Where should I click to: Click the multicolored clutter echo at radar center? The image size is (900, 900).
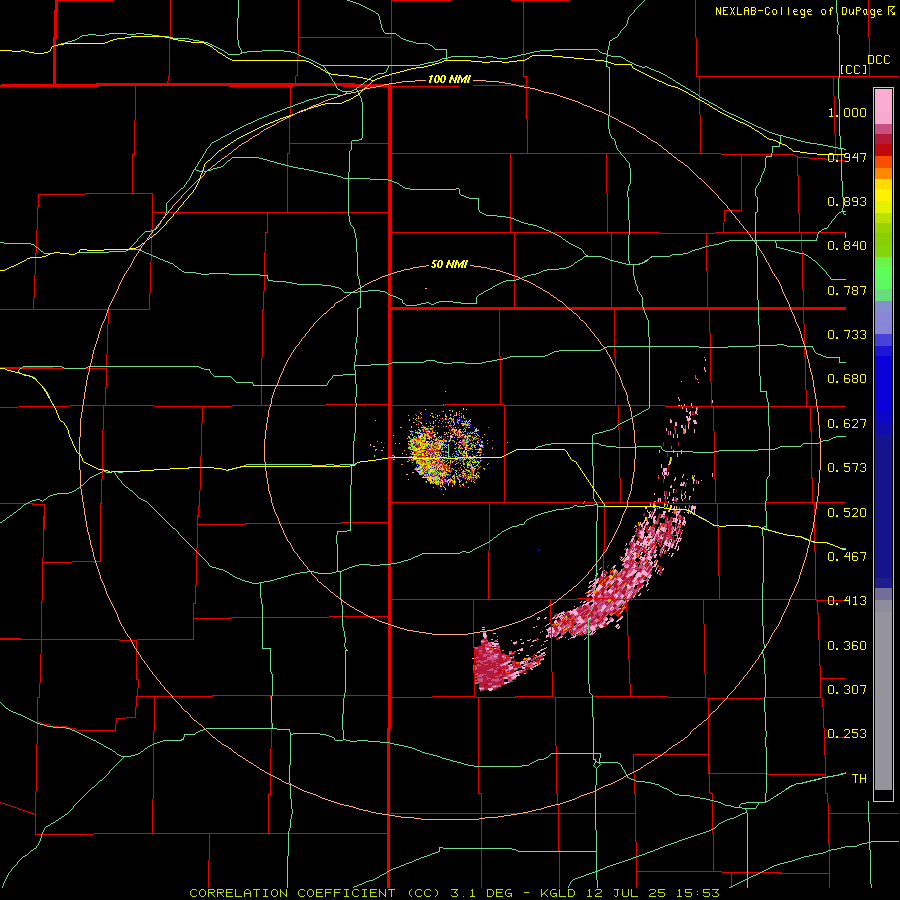coord(447,449)
